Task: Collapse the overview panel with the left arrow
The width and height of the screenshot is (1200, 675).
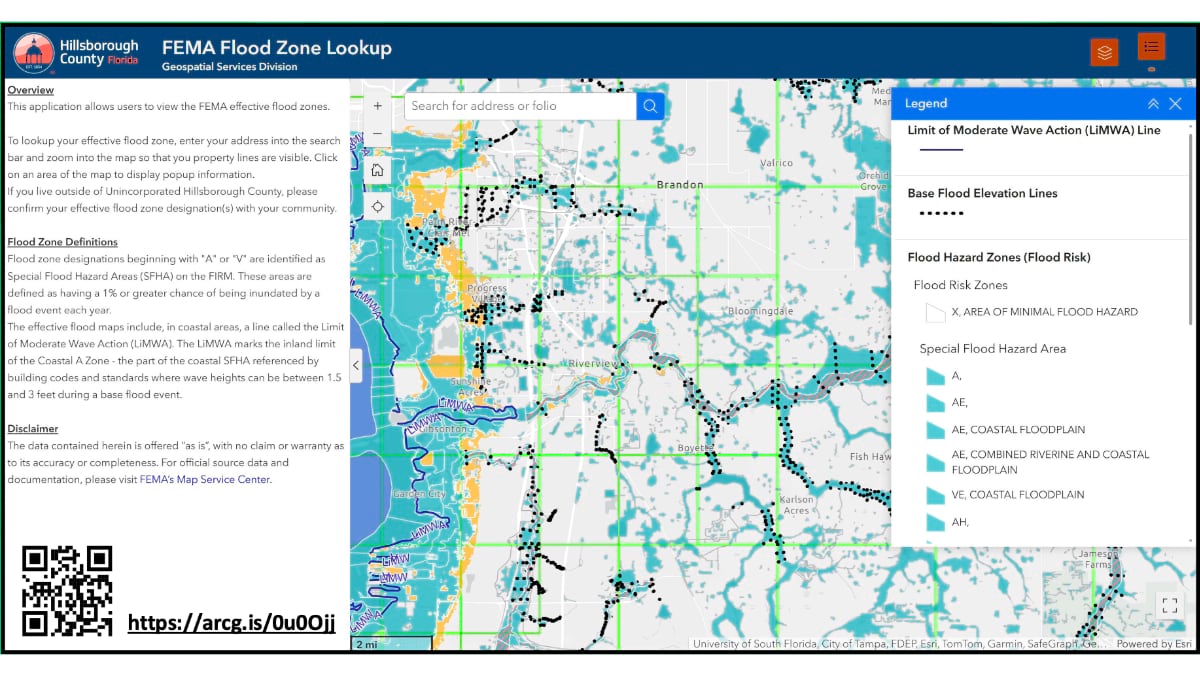Action: [355, 365]
